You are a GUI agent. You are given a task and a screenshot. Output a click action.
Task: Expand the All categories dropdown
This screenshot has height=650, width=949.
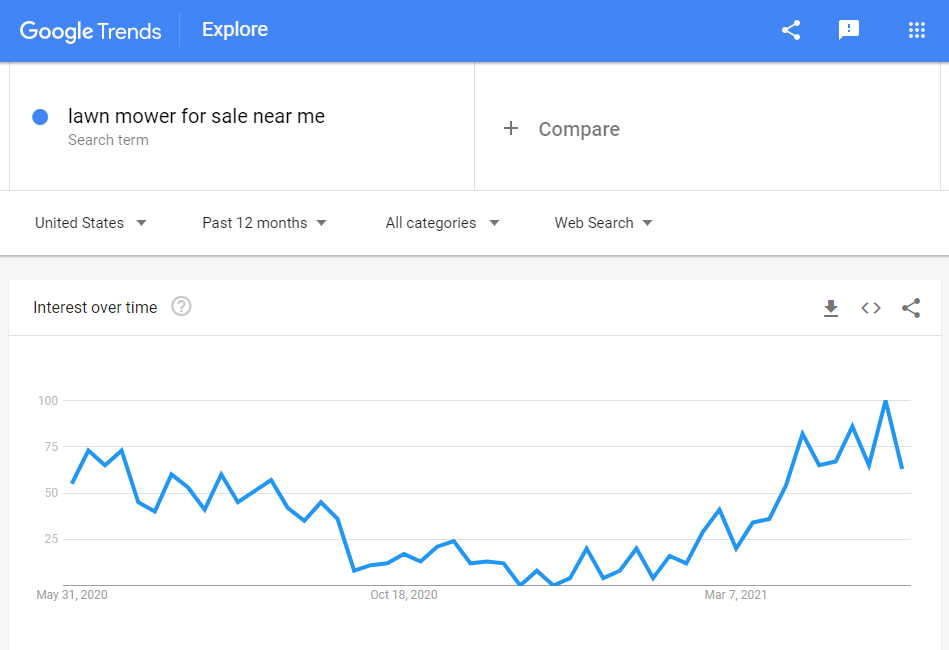442,223
